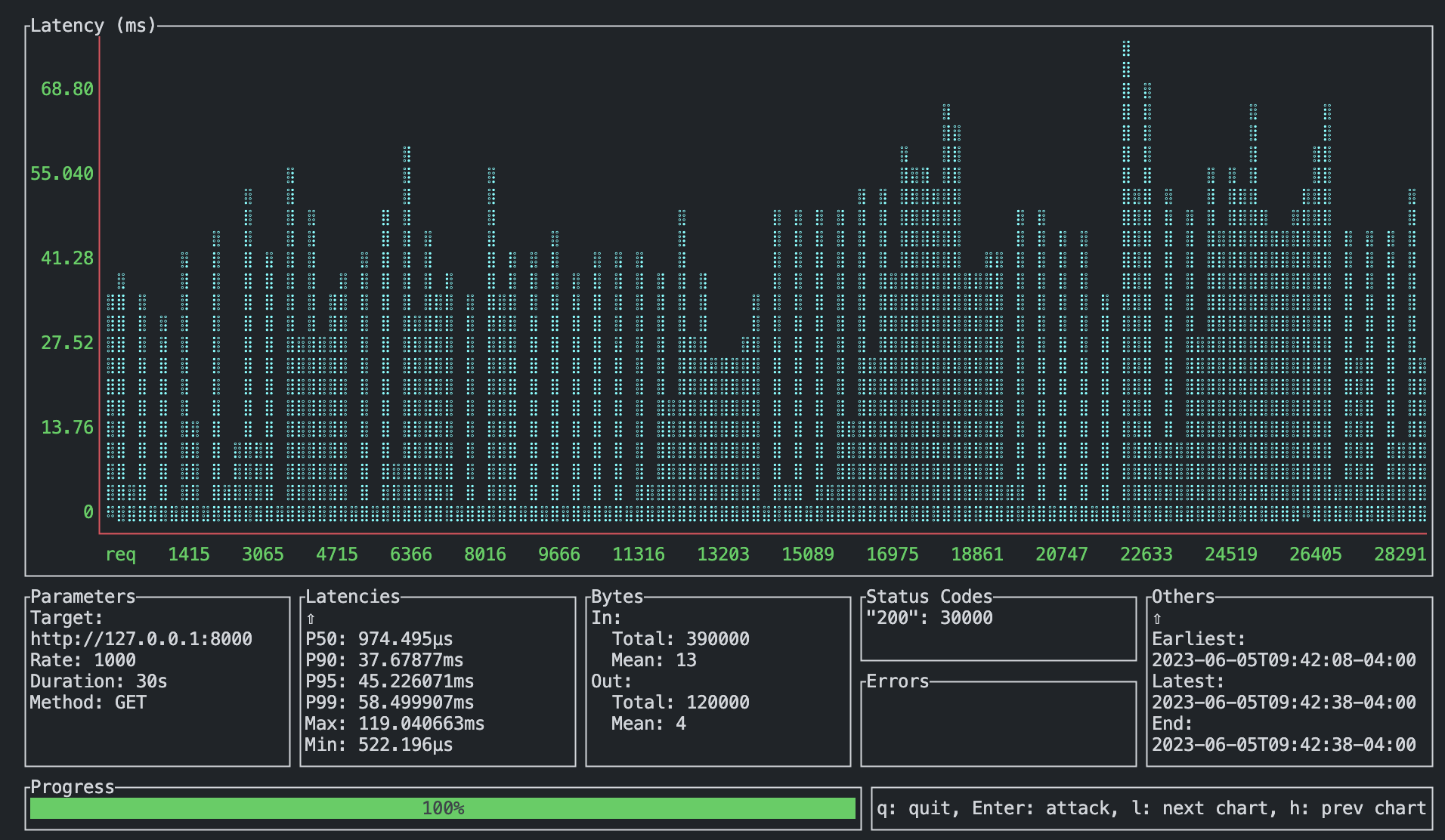Click the x-axis tick 15089

click(808, 554)
